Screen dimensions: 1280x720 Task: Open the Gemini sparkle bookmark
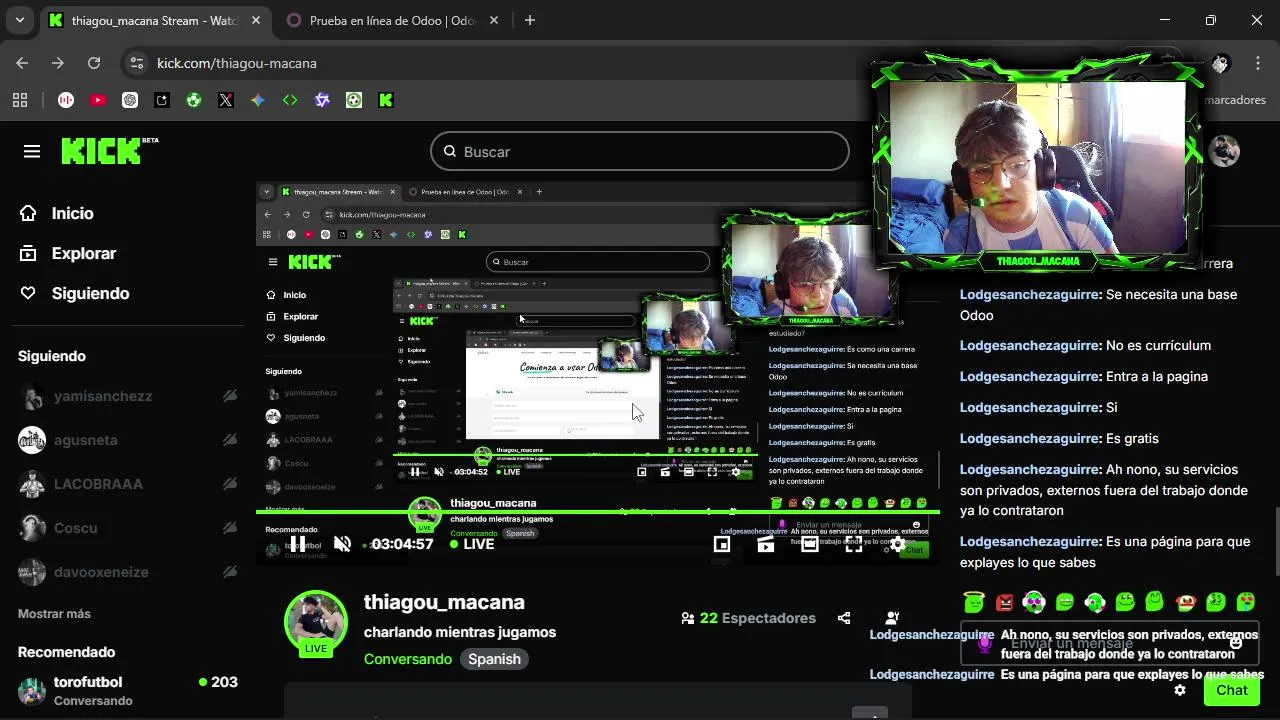pos(258,100)
